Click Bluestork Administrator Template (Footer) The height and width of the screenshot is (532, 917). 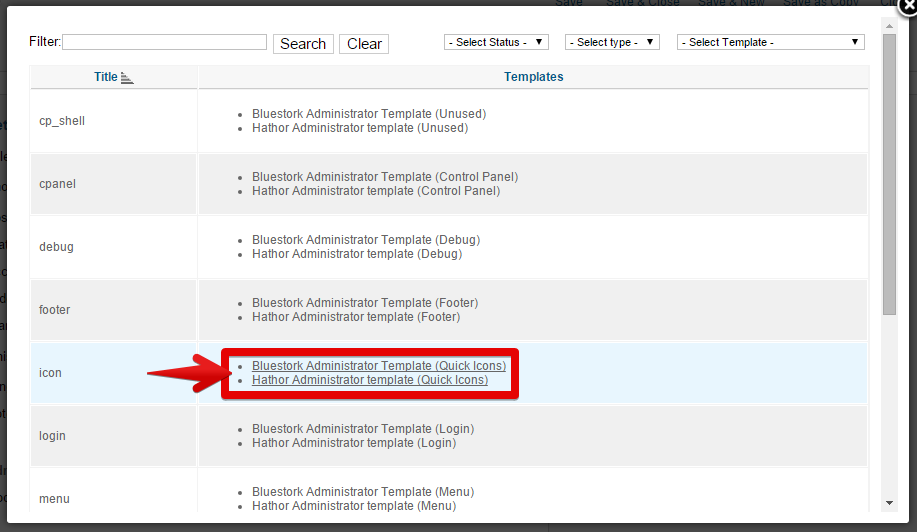point(365,303)
